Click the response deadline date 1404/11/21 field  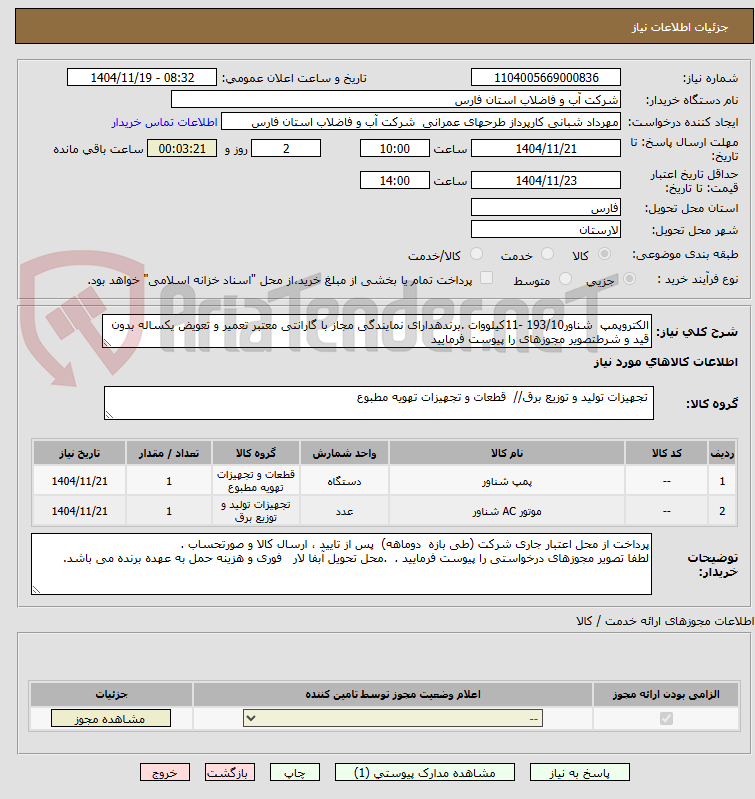click(x=546, y=148)
